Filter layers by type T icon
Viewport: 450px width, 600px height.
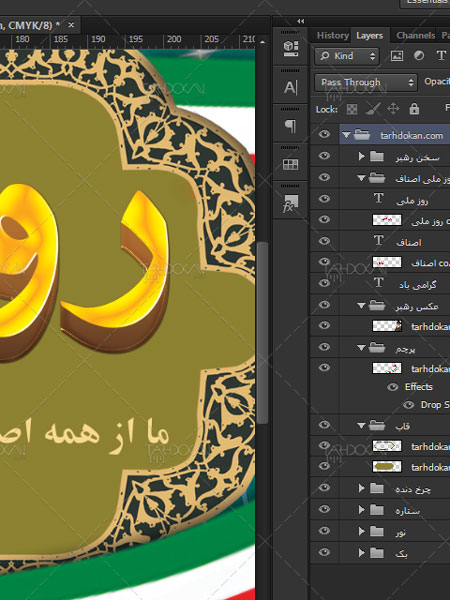tap(441, 56)
